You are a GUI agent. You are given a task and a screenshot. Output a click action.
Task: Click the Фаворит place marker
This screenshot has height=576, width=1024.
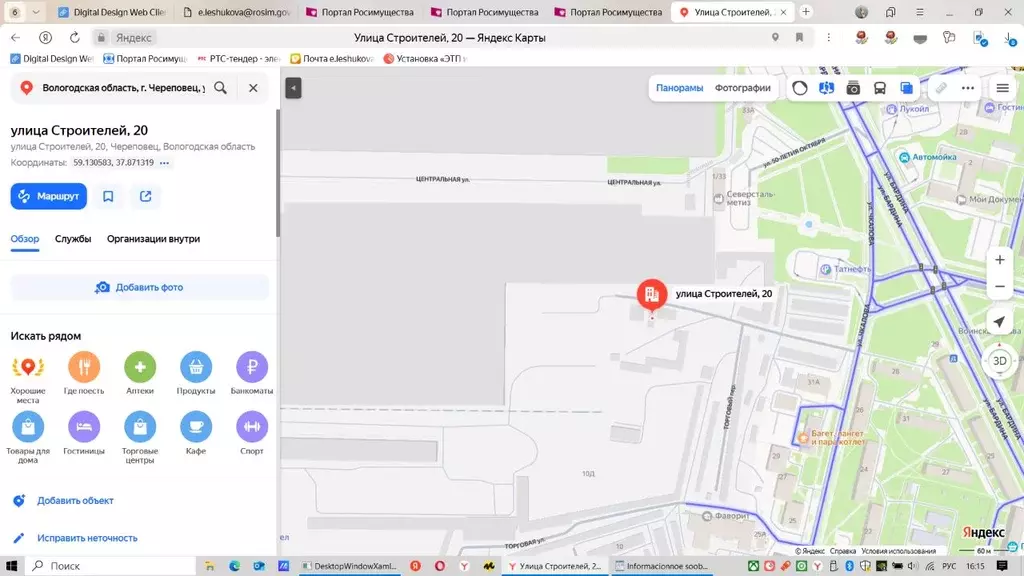725,516
